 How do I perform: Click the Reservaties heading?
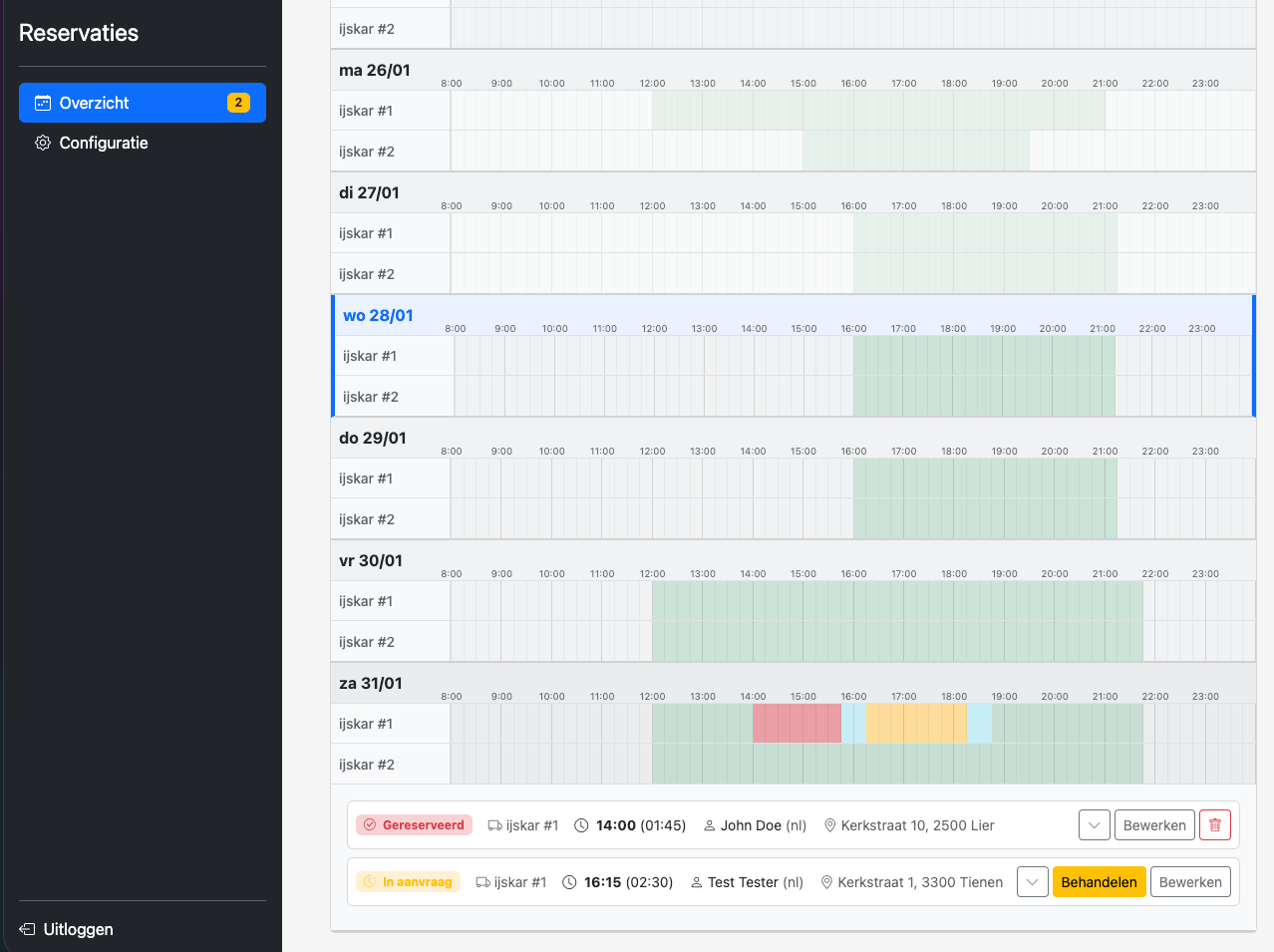(79, 33)
